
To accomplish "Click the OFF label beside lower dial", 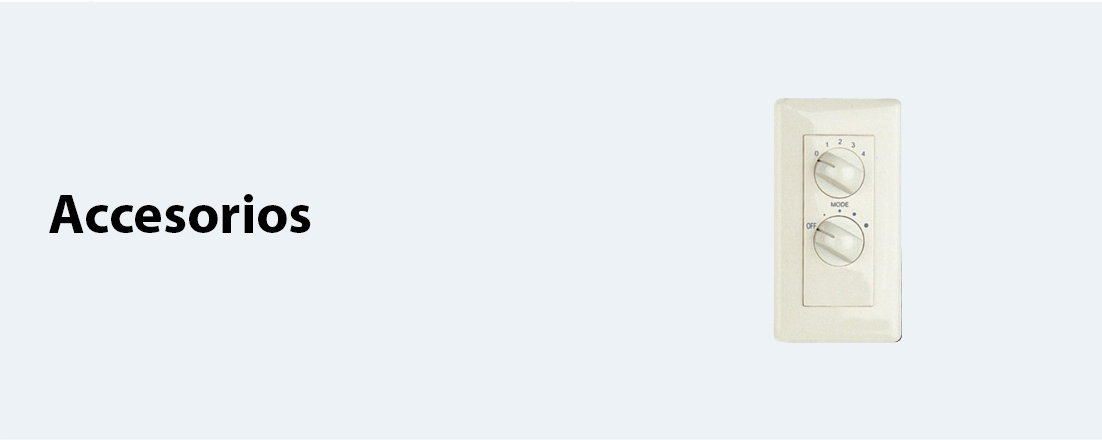I will (811, 226).
